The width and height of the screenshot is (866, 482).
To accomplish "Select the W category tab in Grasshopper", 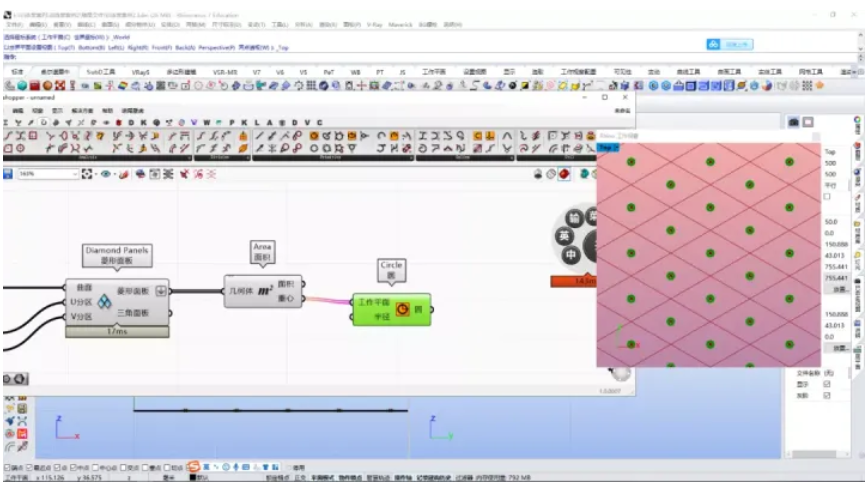I will click(206, 123).
